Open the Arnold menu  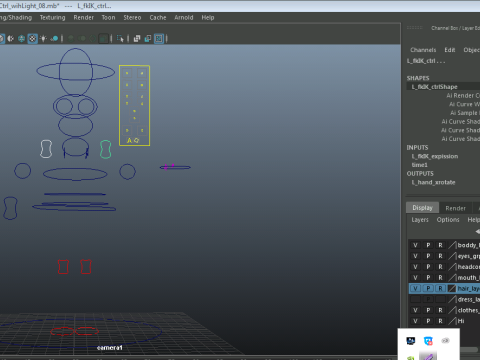point(184,18)
